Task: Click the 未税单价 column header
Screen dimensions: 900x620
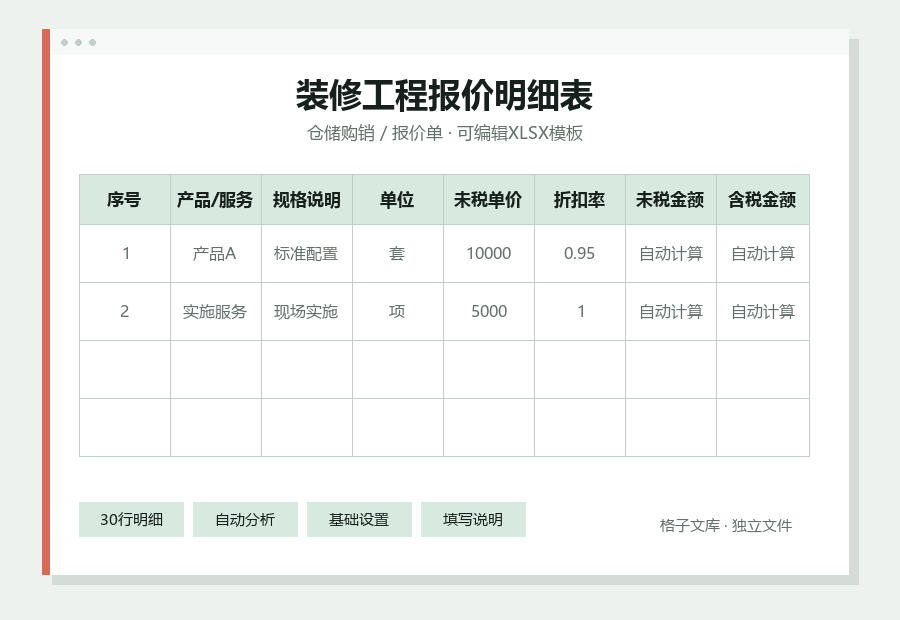Action: tap(488, 200)
